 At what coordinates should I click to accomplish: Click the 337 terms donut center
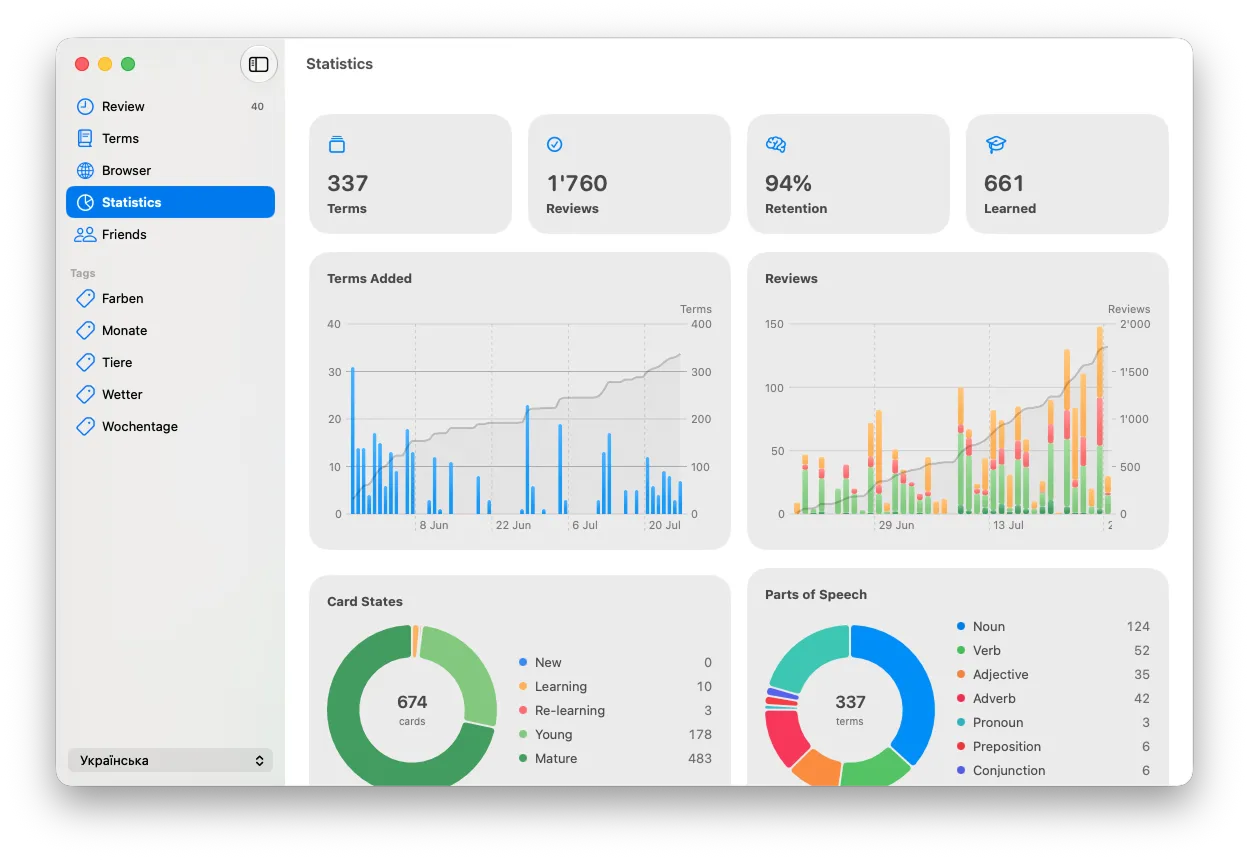[850, 709]
